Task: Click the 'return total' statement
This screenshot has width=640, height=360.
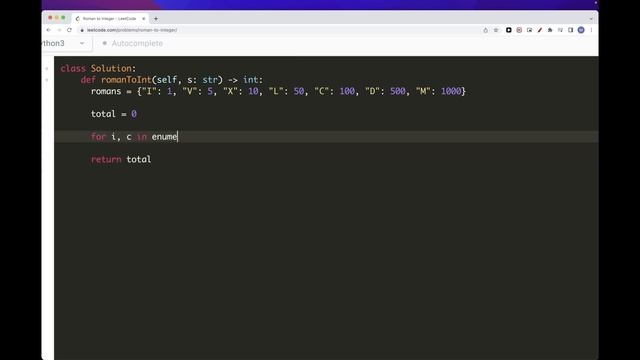Action: coord(121,160)
